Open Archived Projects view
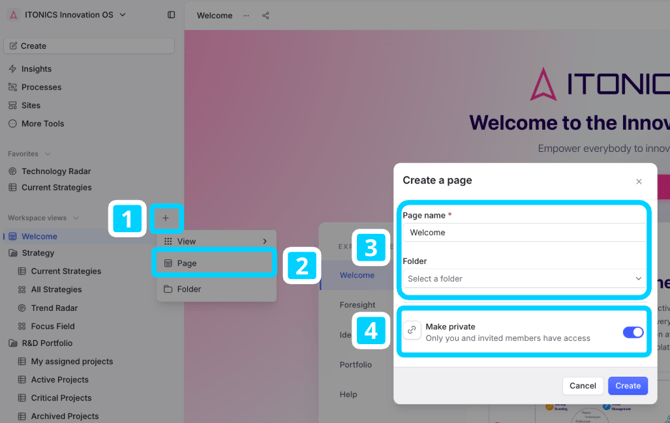Image resolution: width=670 pixels, height=423 pixels. pyautogui.click(x=65, y=416)
